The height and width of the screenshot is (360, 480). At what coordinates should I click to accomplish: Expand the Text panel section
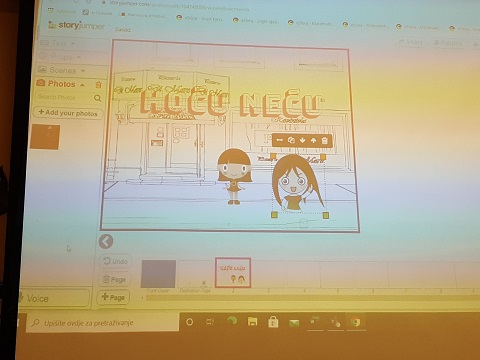58,43
